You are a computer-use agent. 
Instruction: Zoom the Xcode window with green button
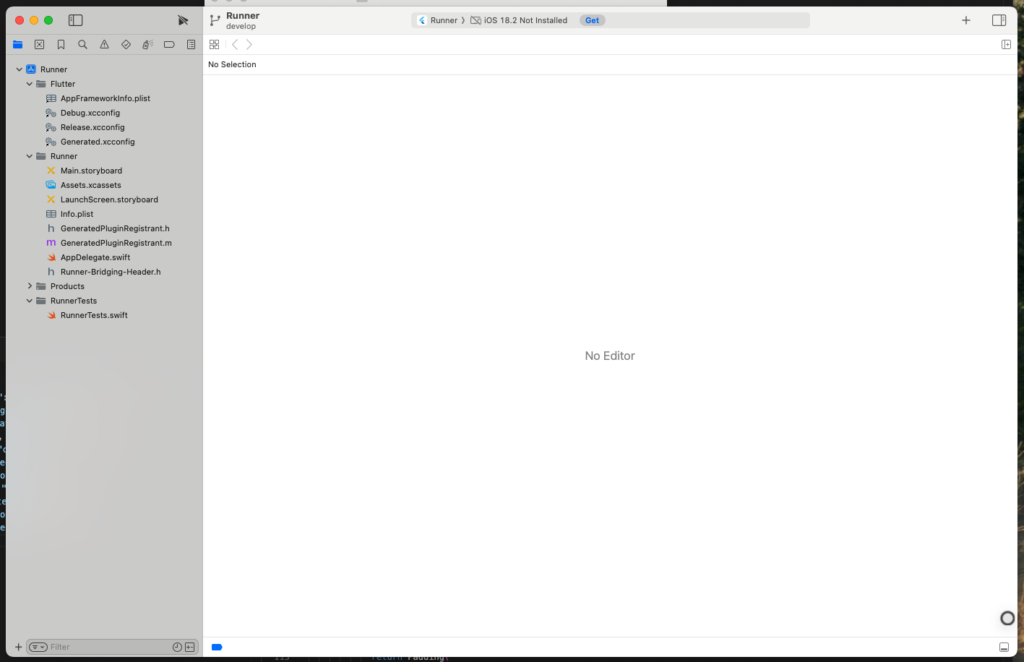48,20
